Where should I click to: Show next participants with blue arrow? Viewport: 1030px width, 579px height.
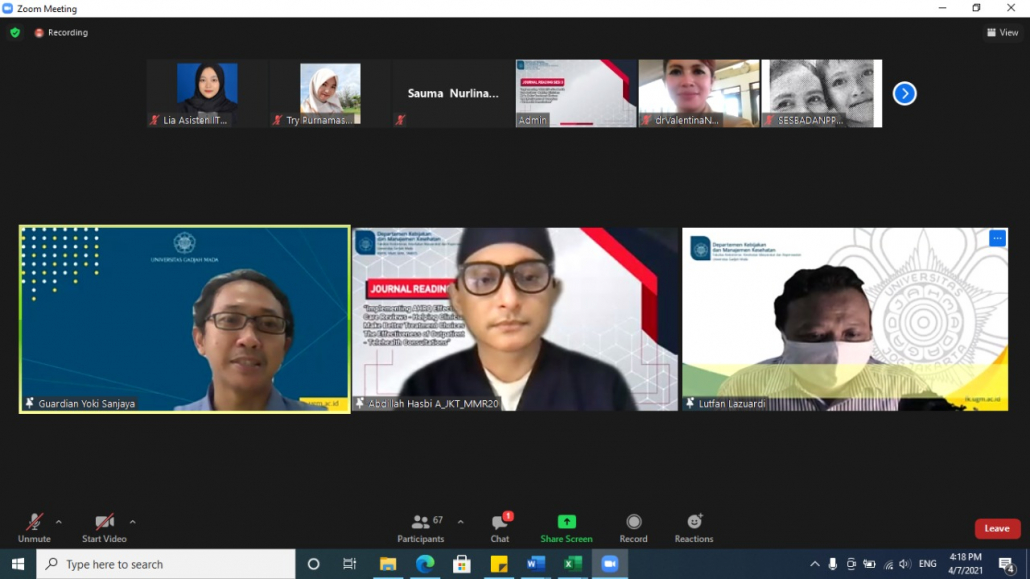904,93
